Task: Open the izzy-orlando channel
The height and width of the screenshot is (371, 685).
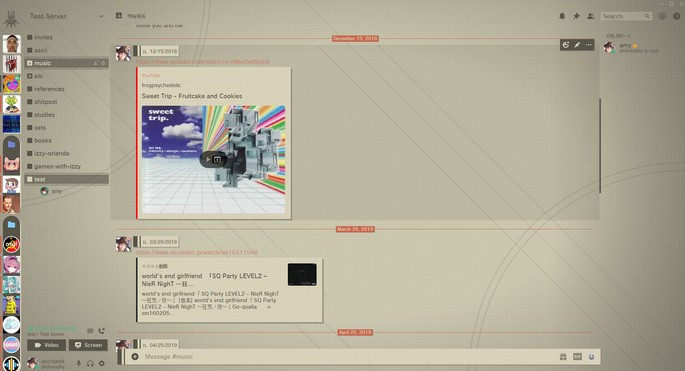Action: point(66,153)
